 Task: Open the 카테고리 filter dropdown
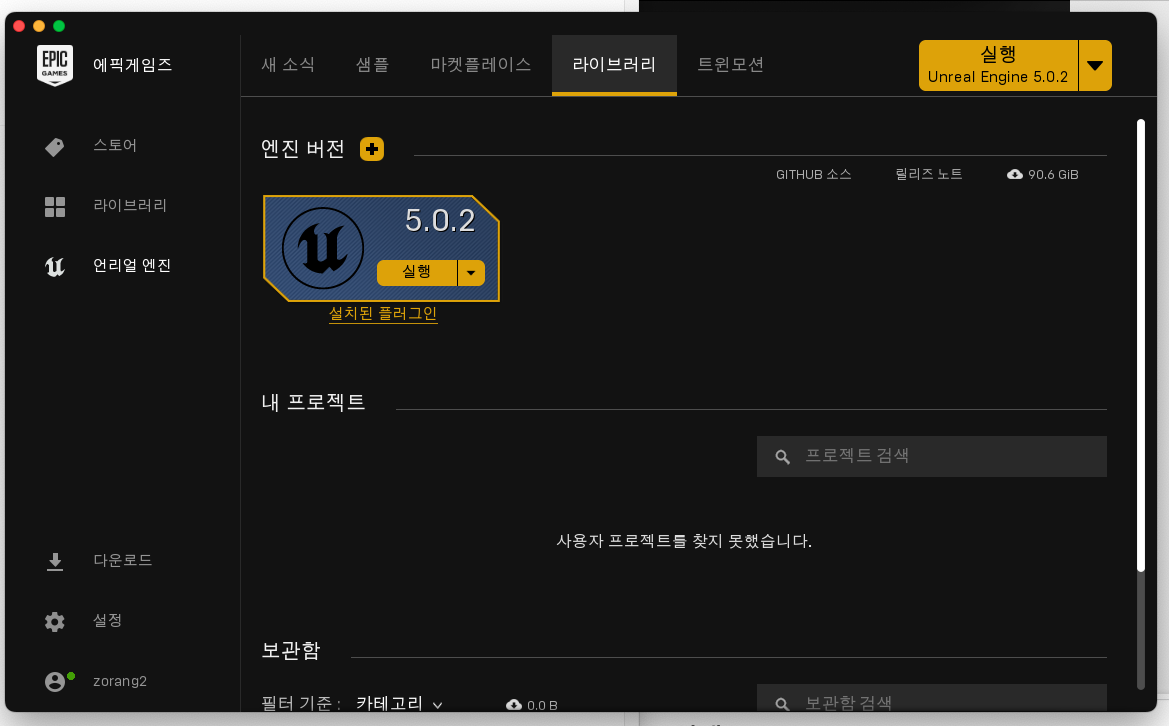tap(400, 704)
